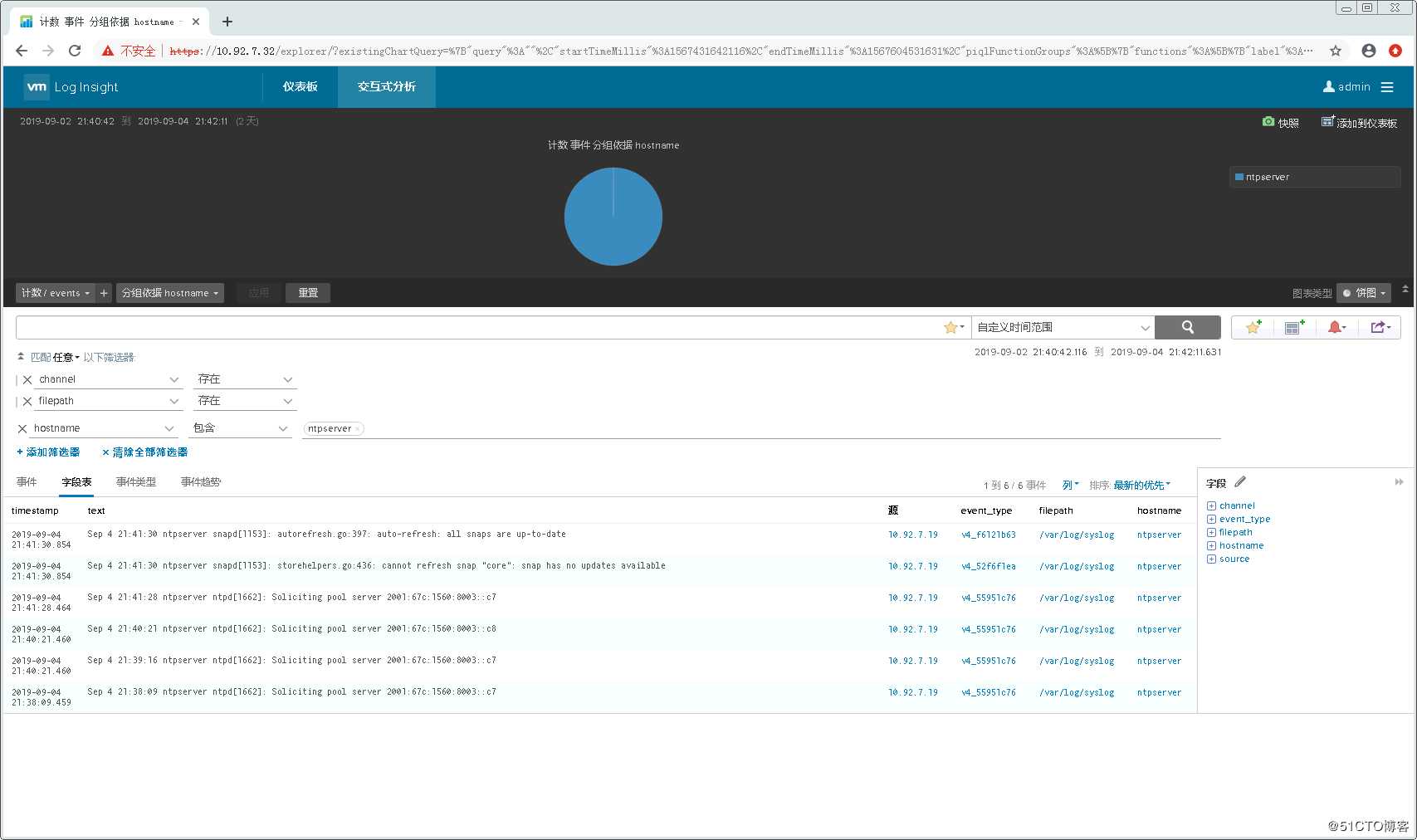Open the hostname operator contains dropdown
The image size is (1417, 840).
click(x=240, y=428)
